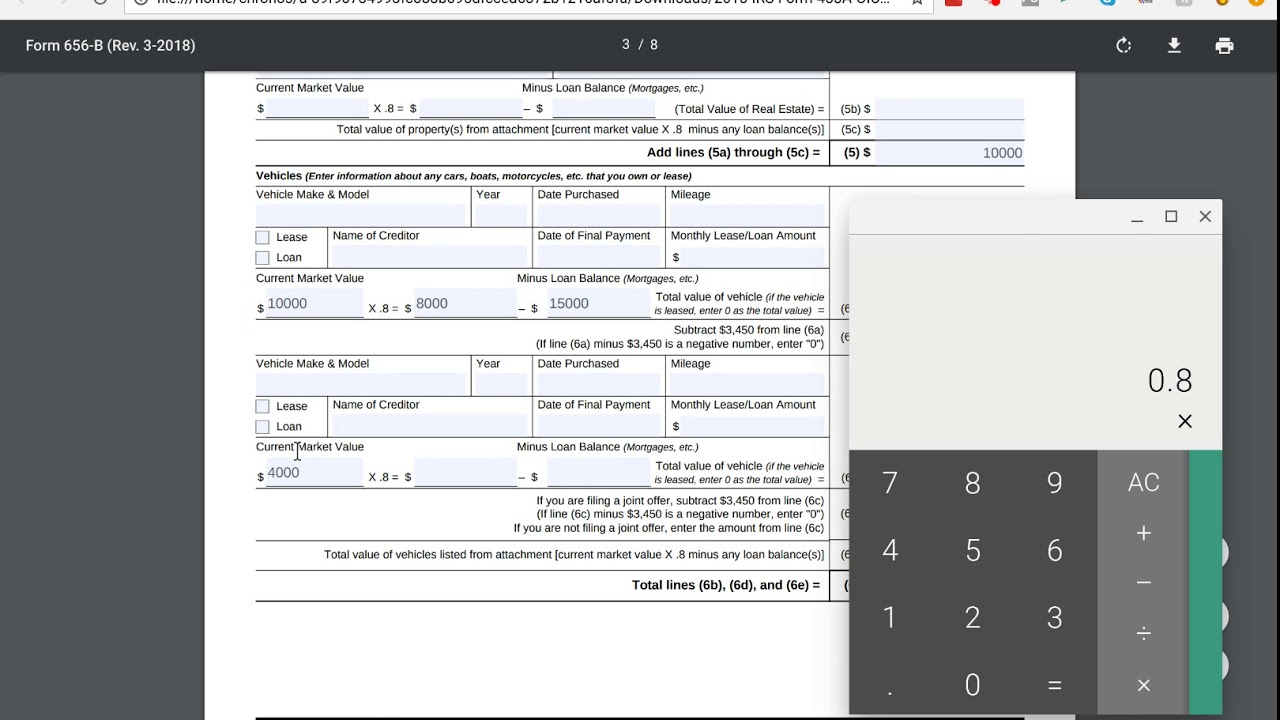Click second vehicle Year field
This screenshot has height=720, width=1280.
(500, 384)
